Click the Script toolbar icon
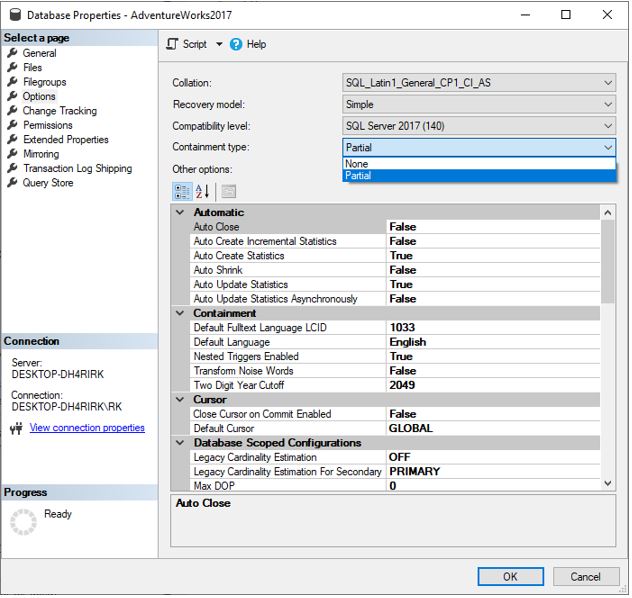 [x=172, y=44]
